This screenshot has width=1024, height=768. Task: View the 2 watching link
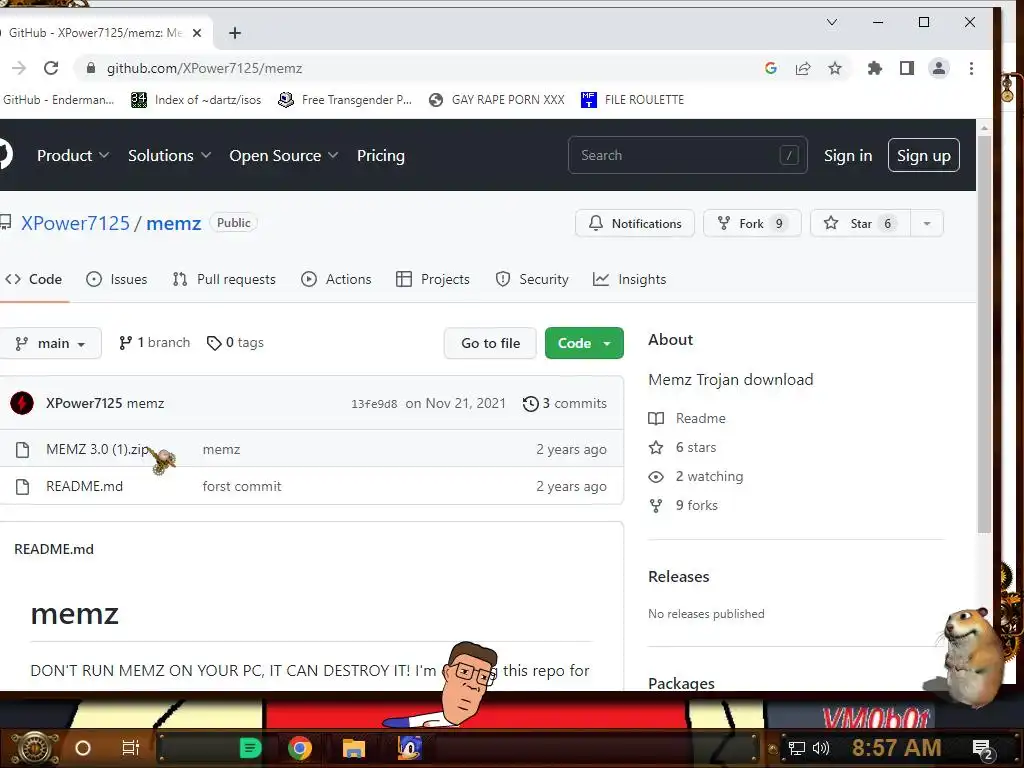696,476
